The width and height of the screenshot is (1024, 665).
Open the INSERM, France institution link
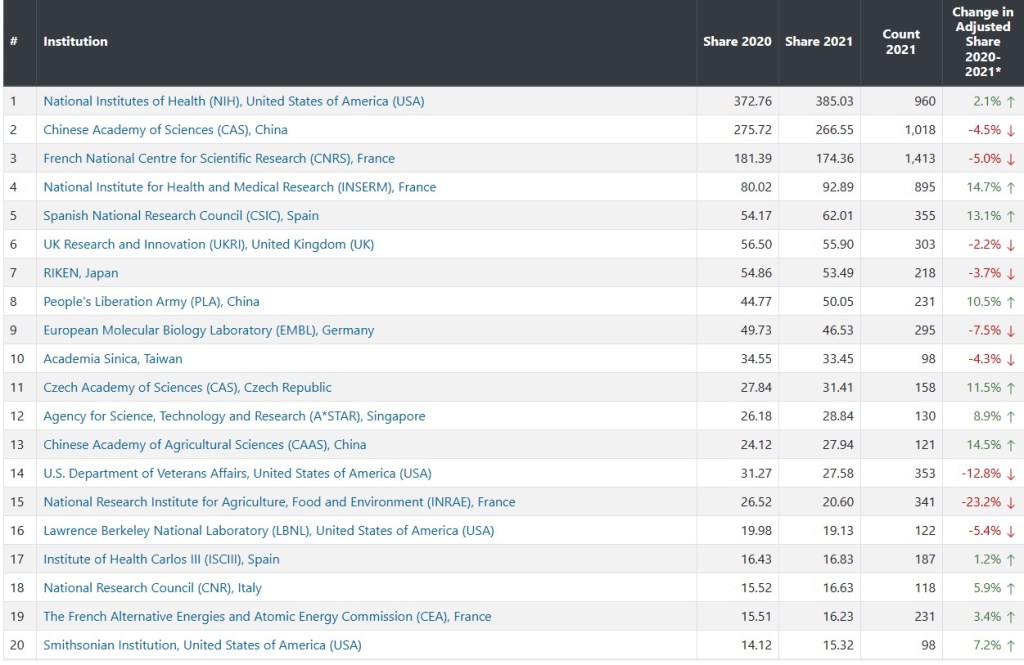coord(239,187)
